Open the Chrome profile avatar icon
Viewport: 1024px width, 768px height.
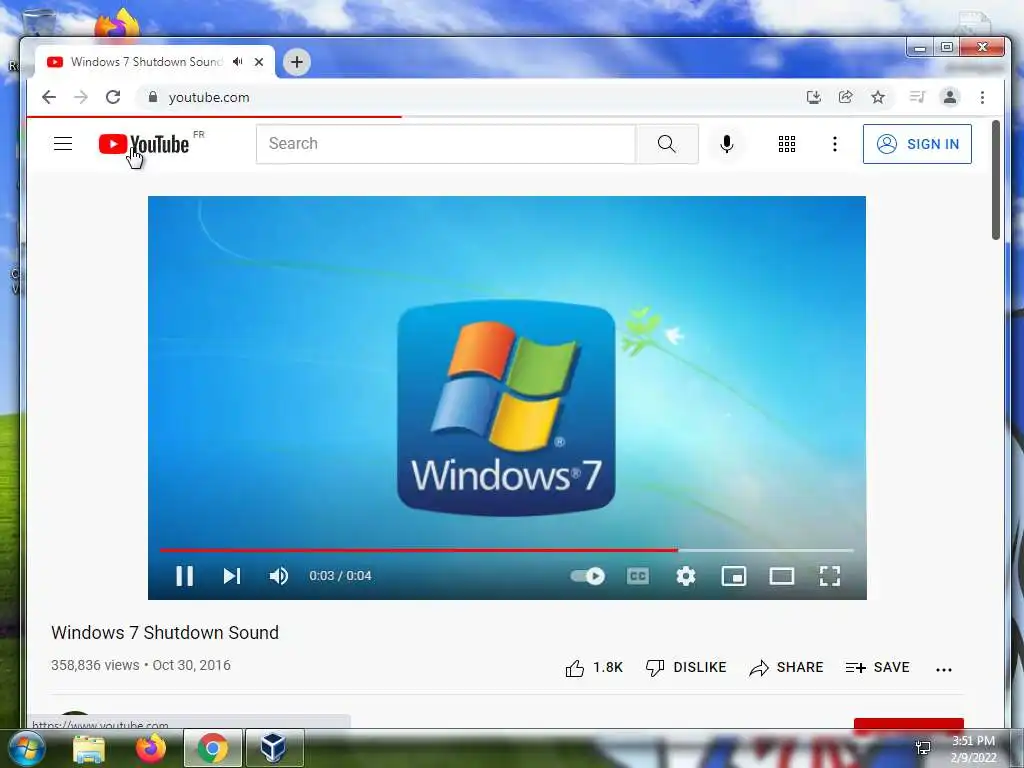(x=950, y=97)
